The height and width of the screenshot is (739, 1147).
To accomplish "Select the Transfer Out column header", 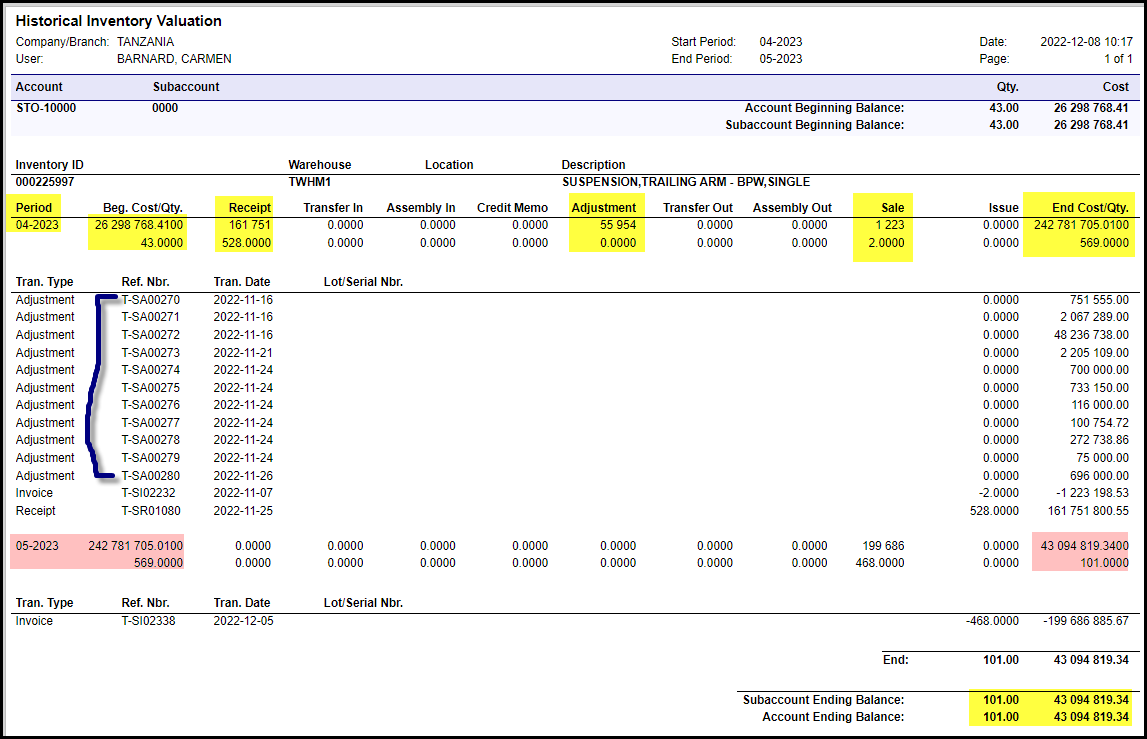I will tap(697, 208).
